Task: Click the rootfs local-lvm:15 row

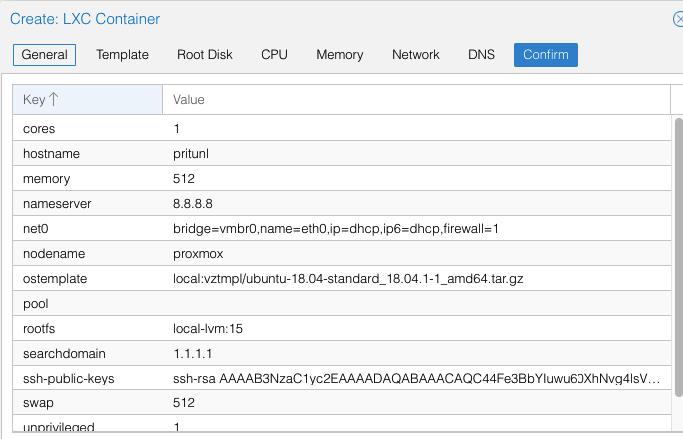Action: (x=342, y=329)
